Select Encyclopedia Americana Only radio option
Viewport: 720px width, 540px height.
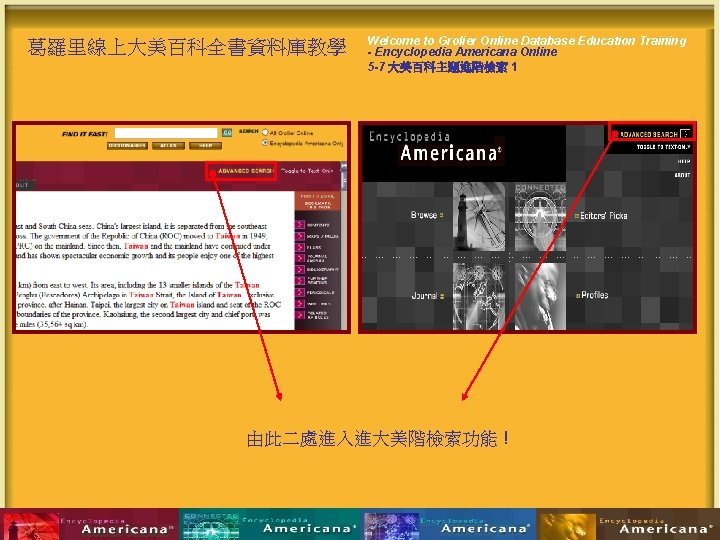265,143
